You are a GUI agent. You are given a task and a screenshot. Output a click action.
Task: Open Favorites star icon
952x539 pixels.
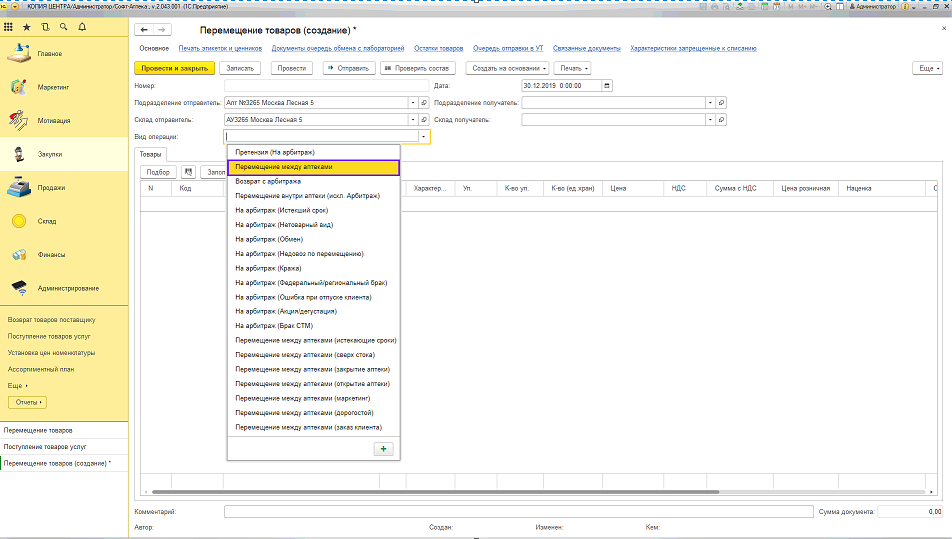(x=27, y=27)
